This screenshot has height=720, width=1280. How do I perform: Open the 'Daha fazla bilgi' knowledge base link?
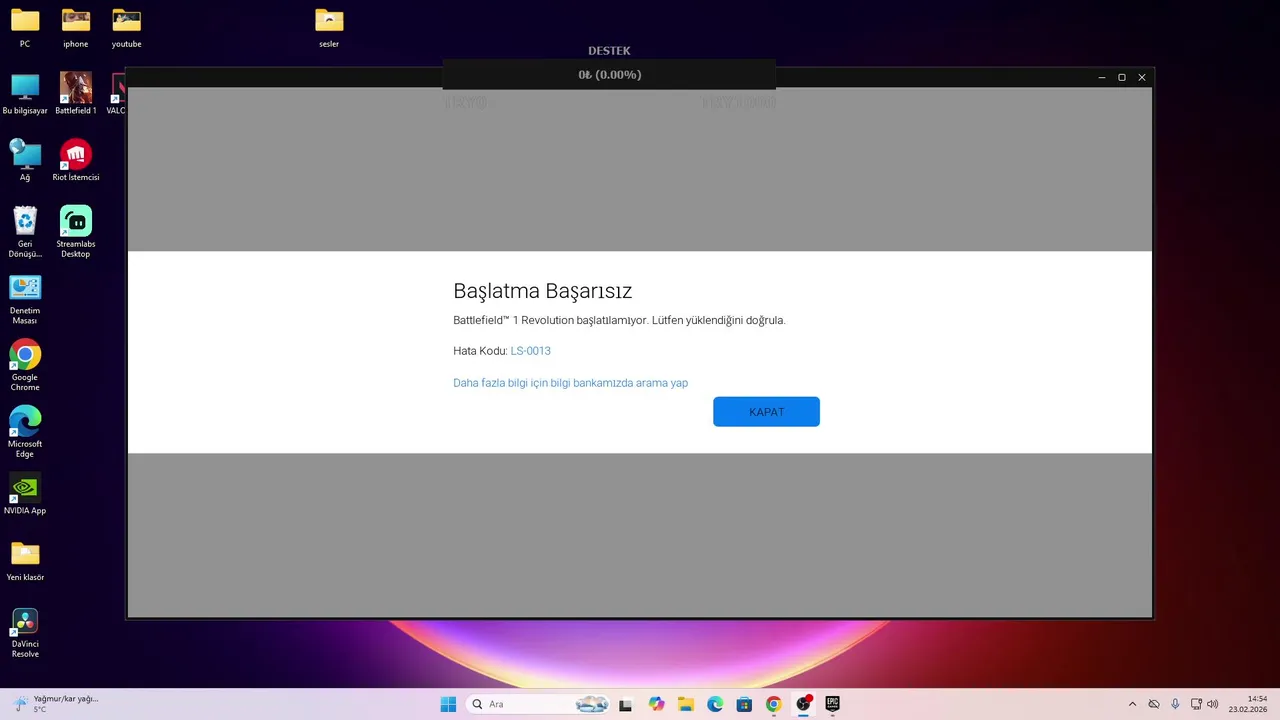570,383
